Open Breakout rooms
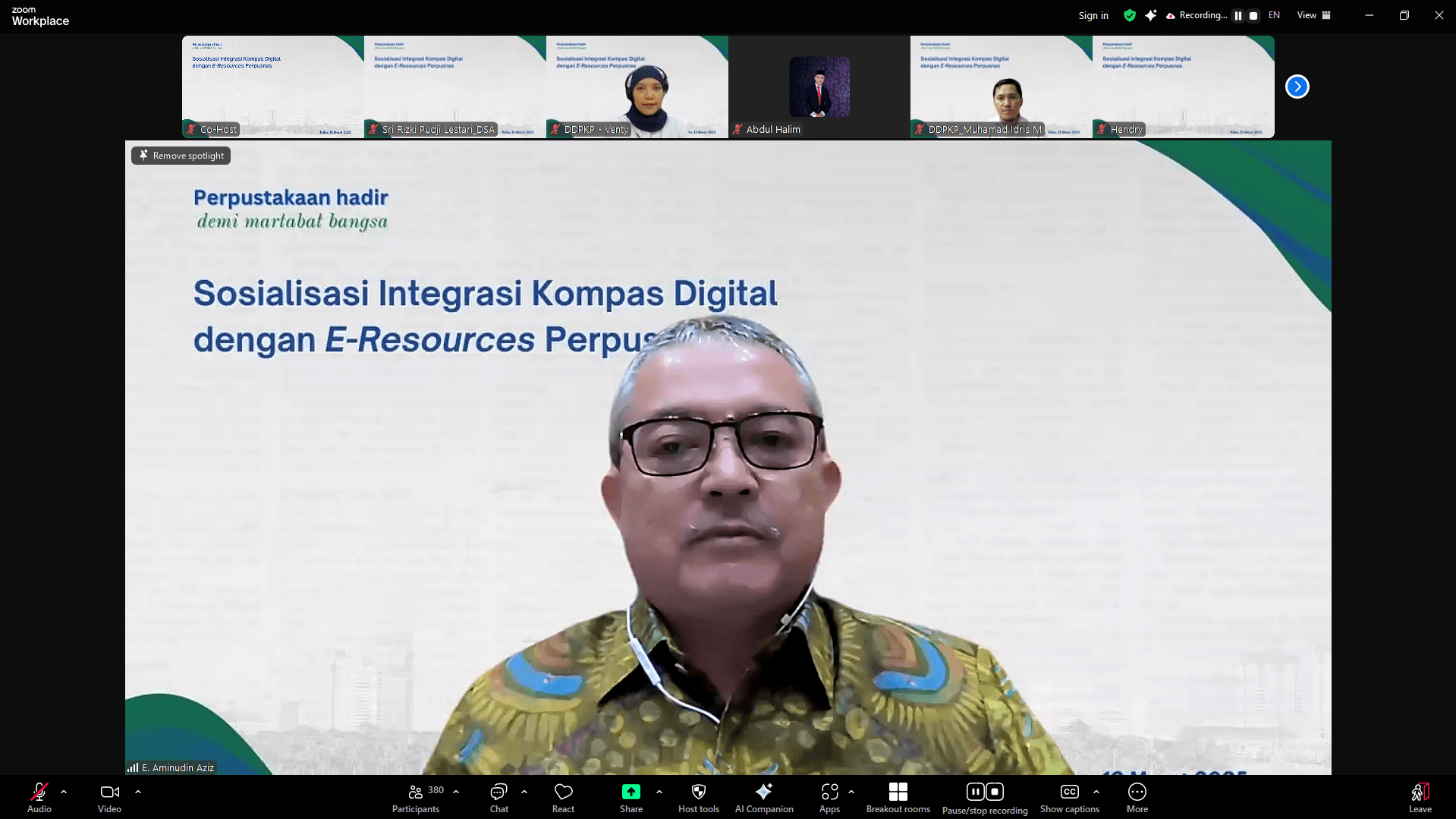This screenshot has width=1456, height=819. click(898, 798)
